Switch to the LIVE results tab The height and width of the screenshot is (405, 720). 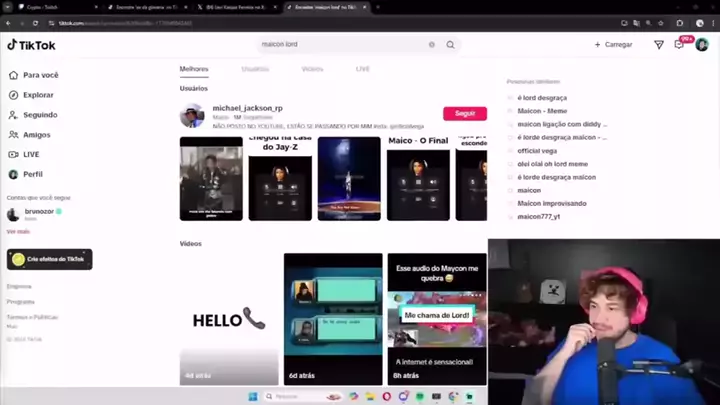[362, 69]
